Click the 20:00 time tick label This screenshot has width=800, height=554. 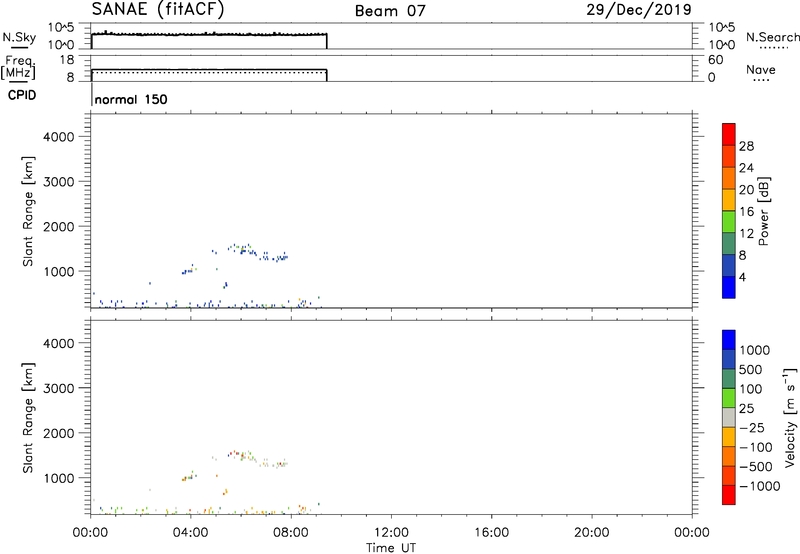592,533
